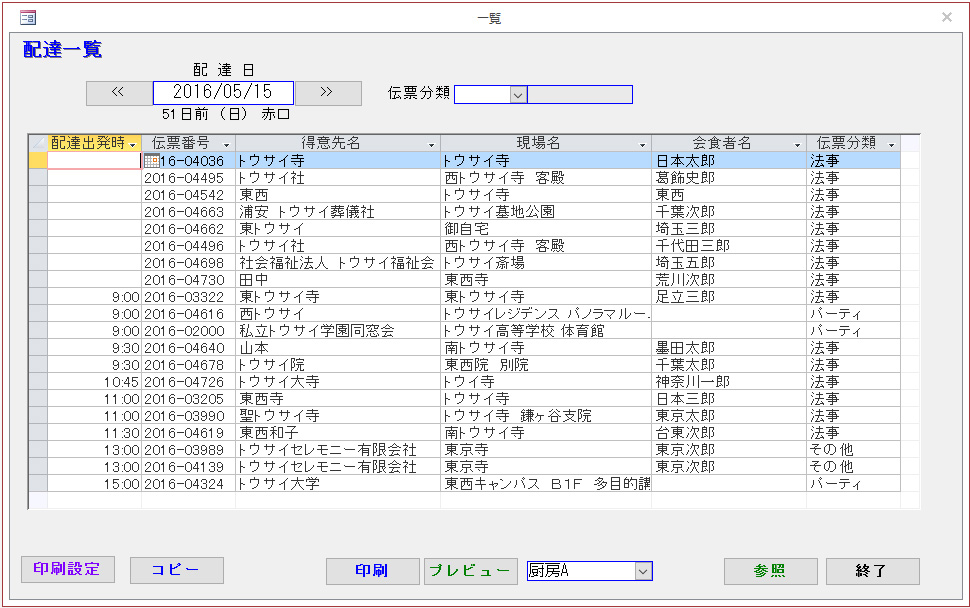Expand the 配達出発時 column filter arrow
Screen dimensions: 970x608
pyautogui.click(x=133, y=144)
